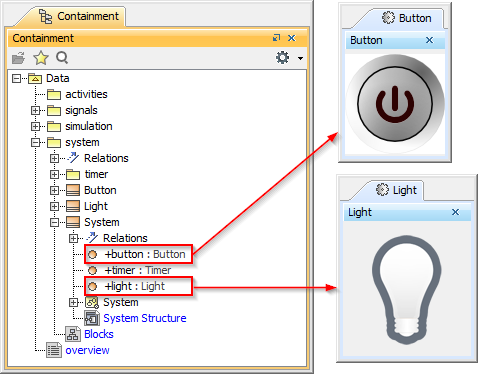Click the +light property circle icon

(92, 286)
